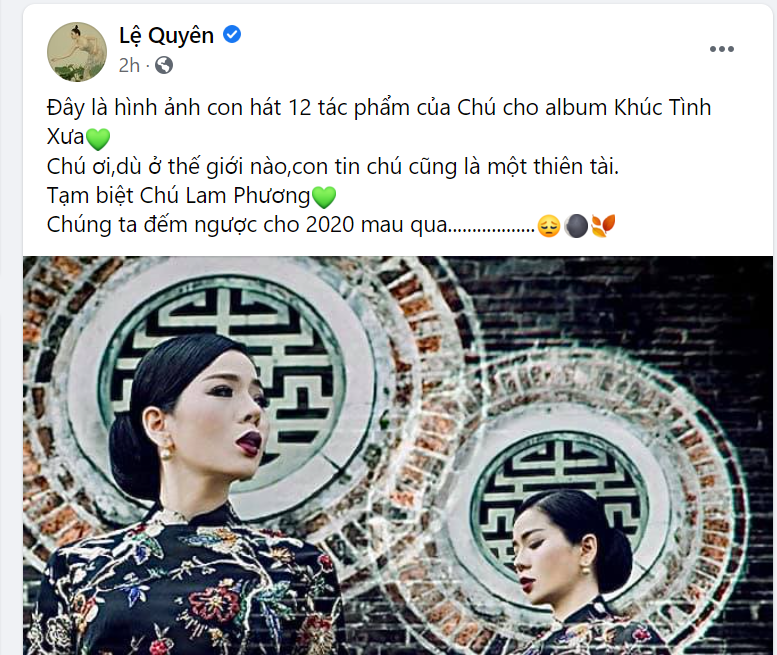Click the pensive face emoji
This screenshot has height=655, width=777.
(x=549, y=226)
